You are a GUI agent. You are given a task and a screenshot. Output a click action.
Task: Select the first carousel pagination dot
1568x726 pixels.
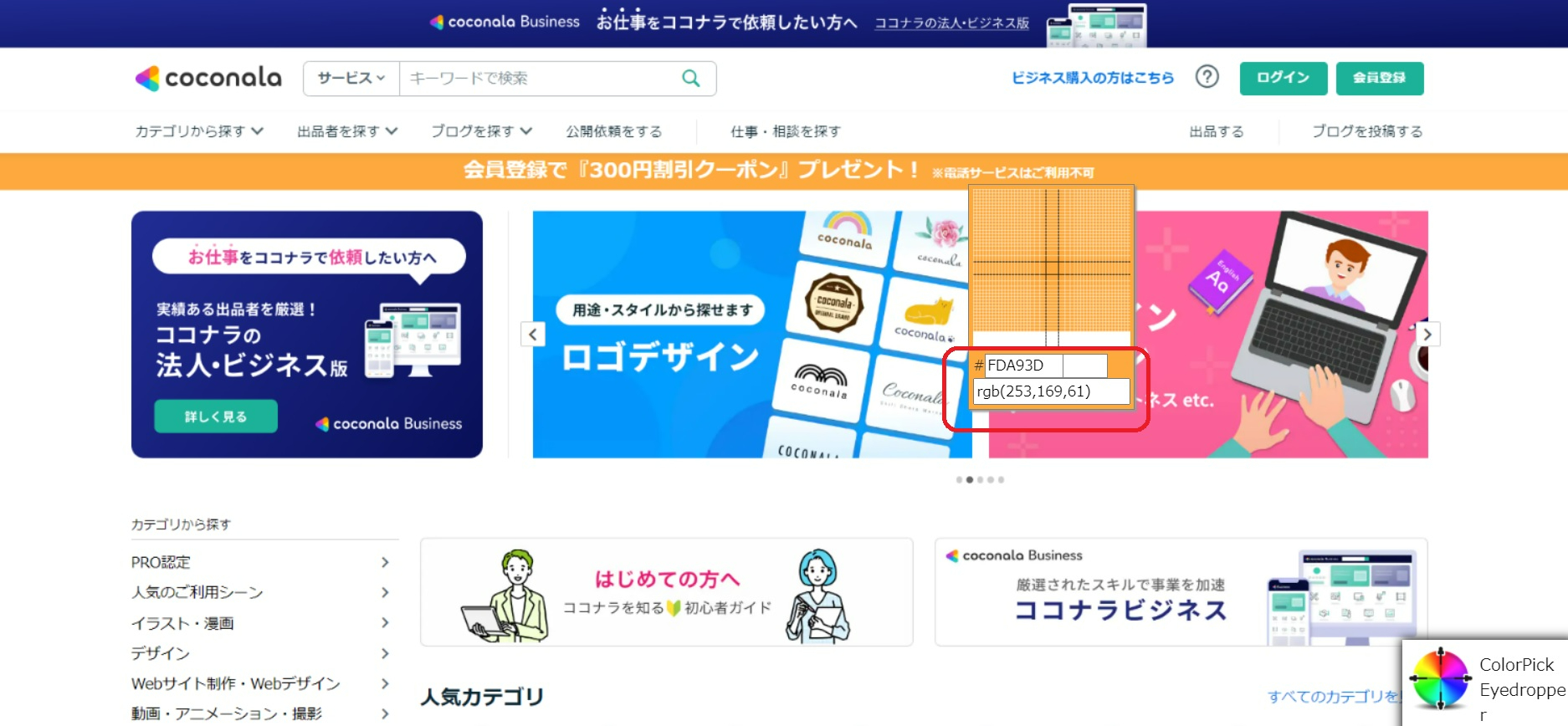pos(959,480)
